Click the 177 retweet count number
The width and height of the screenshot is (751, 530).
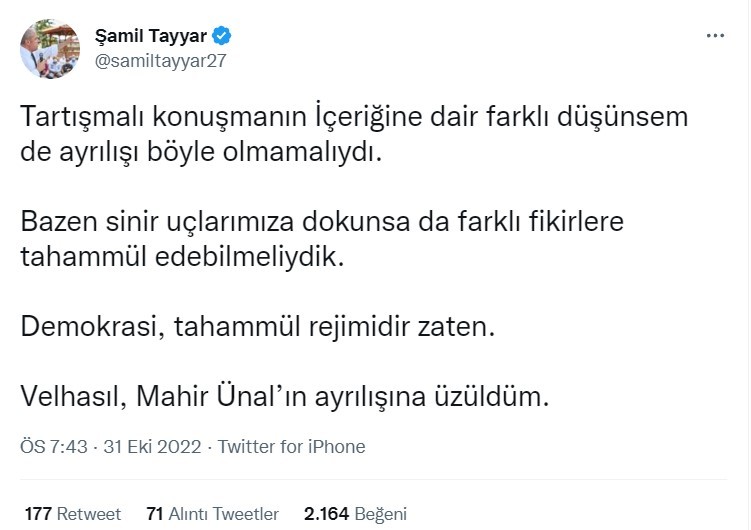(x=38, y=514)
